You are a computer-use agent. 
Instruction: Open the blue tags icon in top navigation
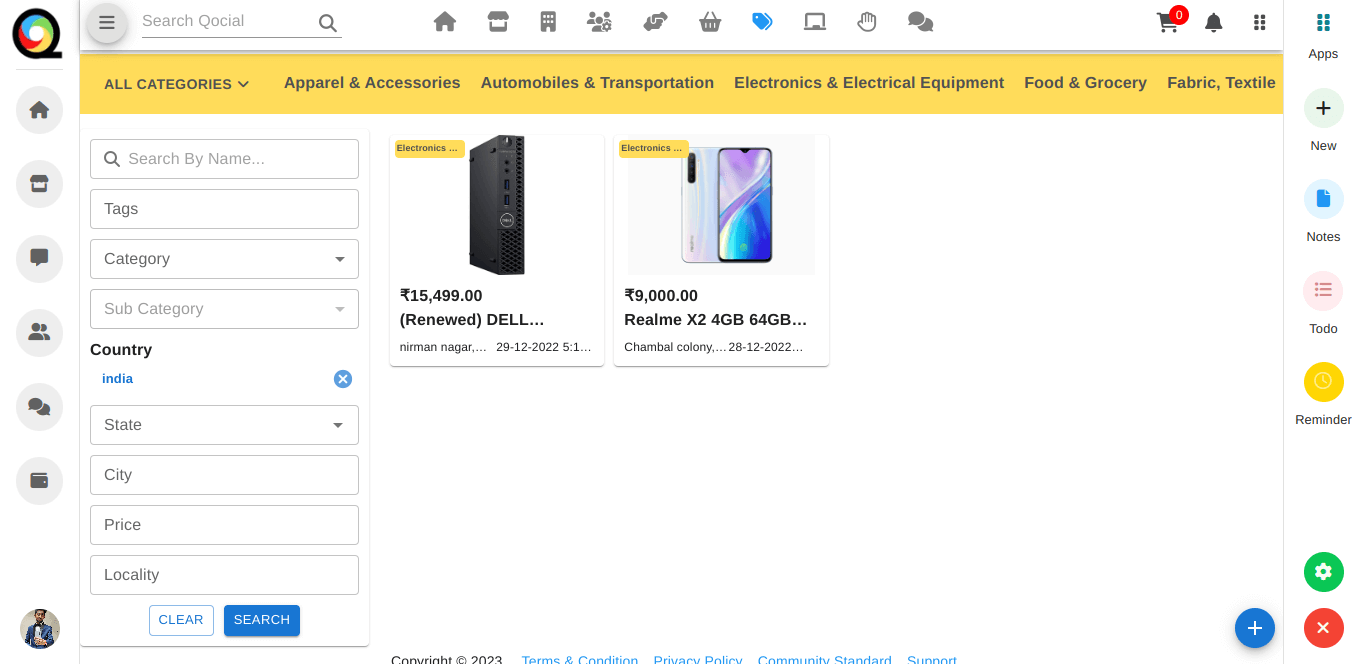[762, 21]
